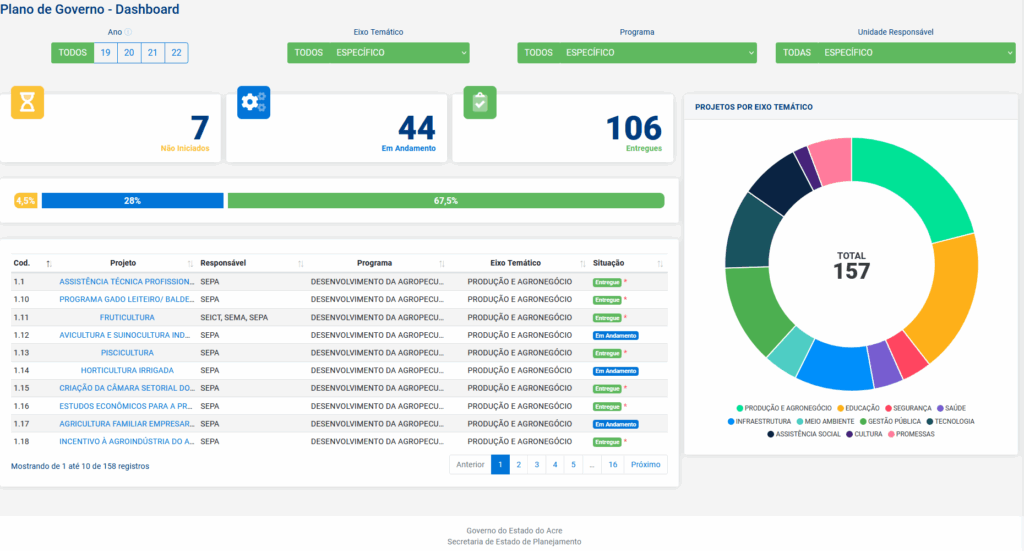1024x551 pixels.
Task: Open the FRUTICULTURA project link
Action: (x=127, y=317)
